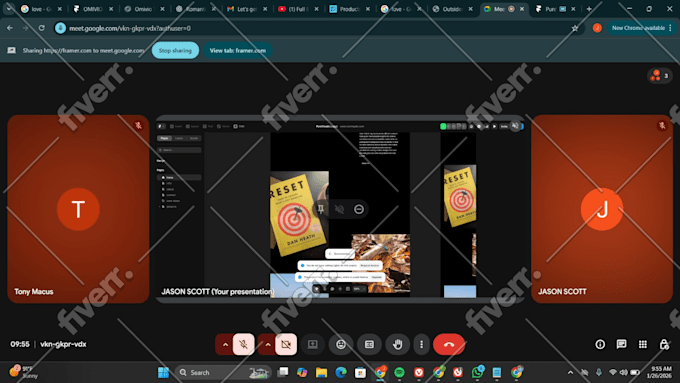The height and width of the screenshot is (383, 680).
Task: Open the Windows Start menu
Action: point(163,373)
